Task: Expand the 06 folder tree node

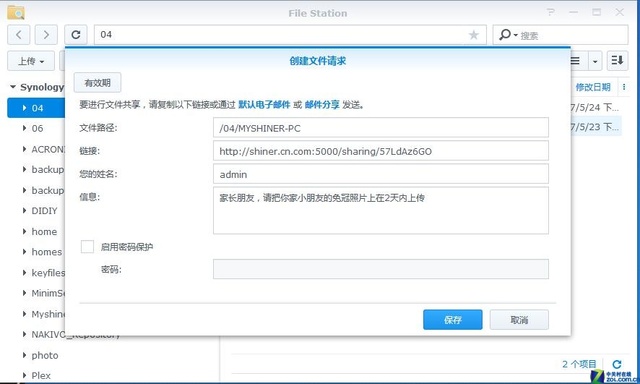Action: tap(24, 128)
